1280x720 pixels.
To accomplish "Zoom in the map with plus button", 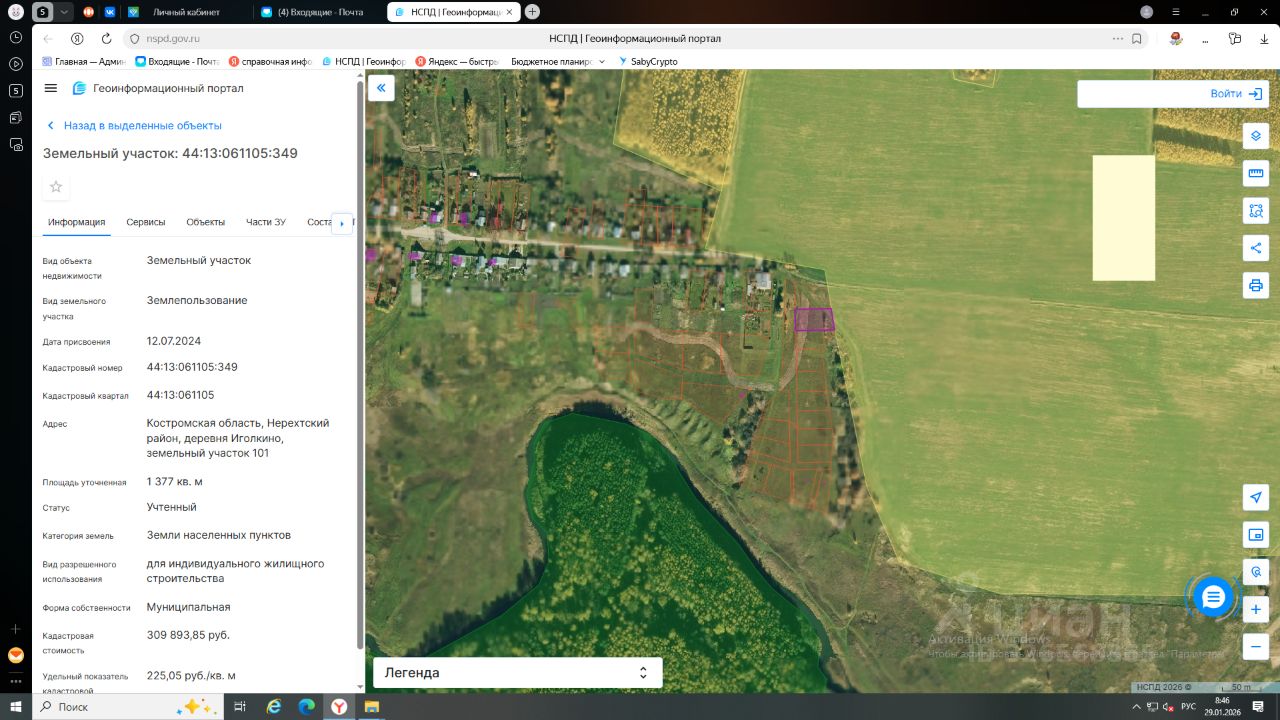I will pos(1256,609).
